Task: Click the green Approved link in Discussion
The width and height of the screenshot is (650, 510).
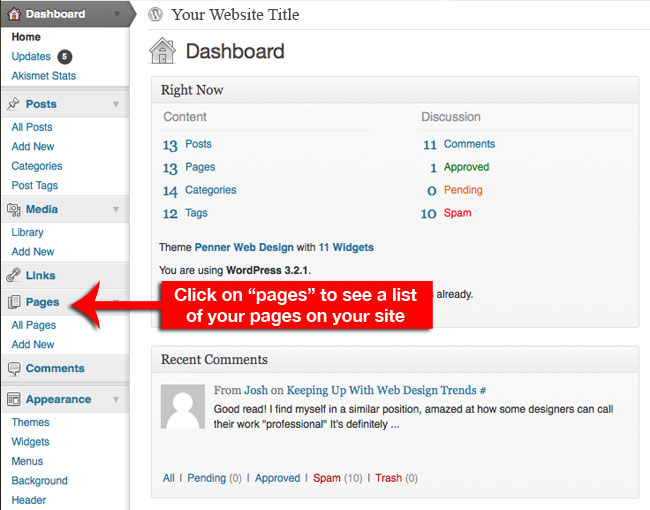Action: point(466,167)
